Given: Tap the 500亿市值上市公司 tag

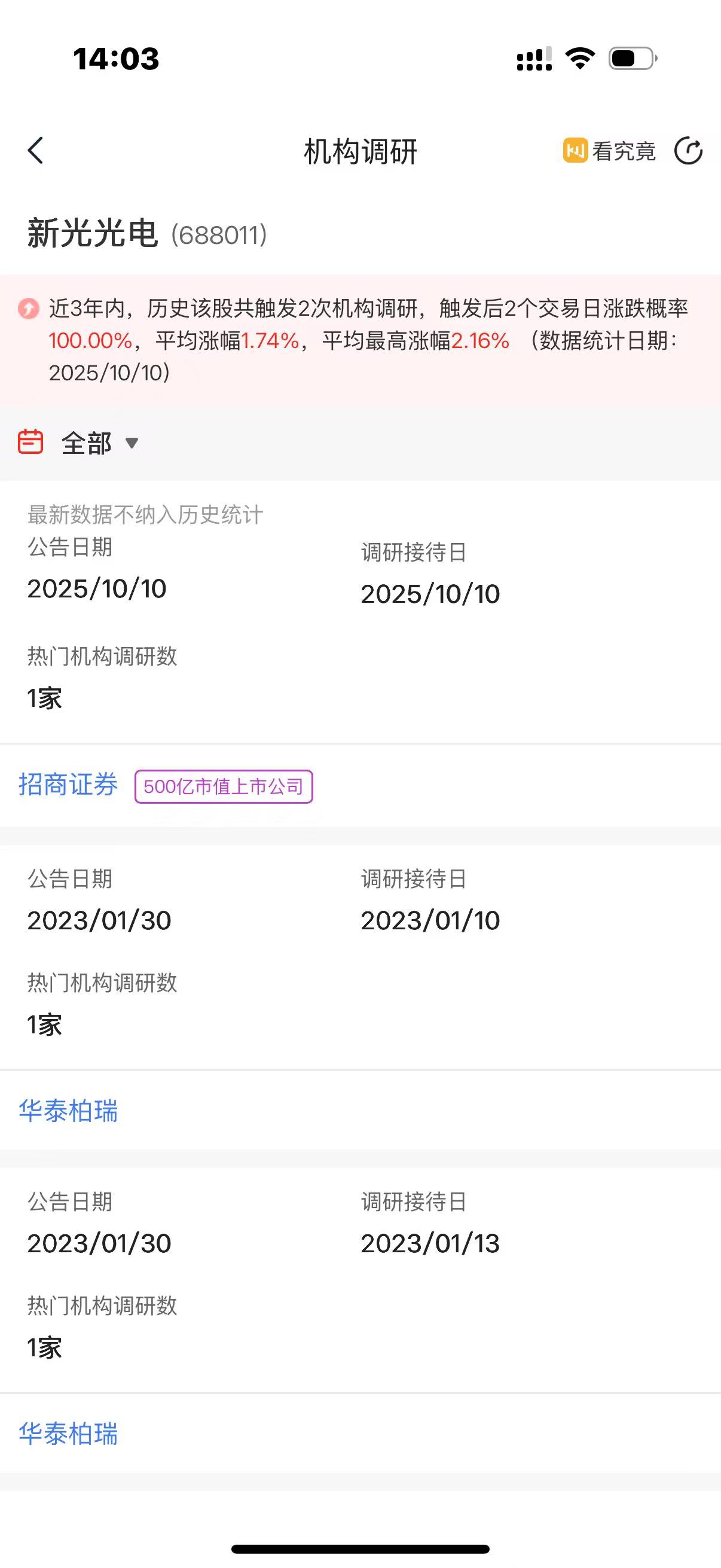Looking at the screenshot, I should coord(224,786).
